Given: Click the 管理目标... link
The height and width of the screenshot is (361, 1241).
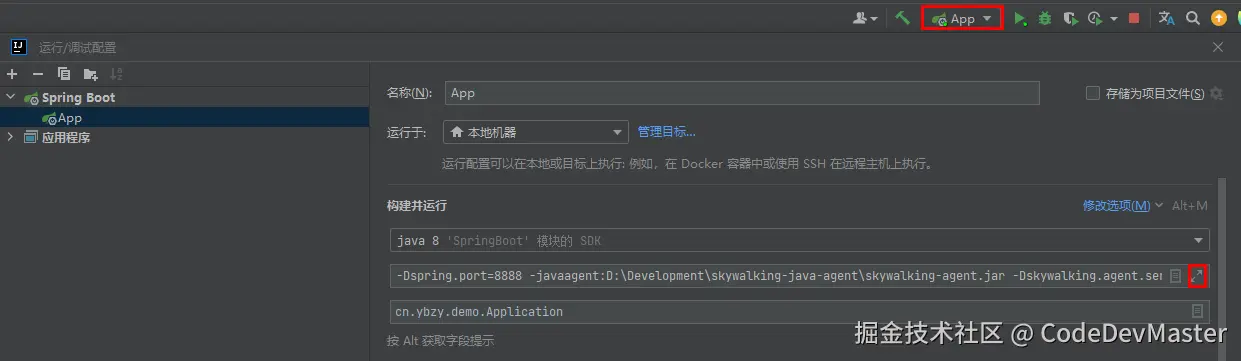Looking at the screenshot, I should [666, 131].
